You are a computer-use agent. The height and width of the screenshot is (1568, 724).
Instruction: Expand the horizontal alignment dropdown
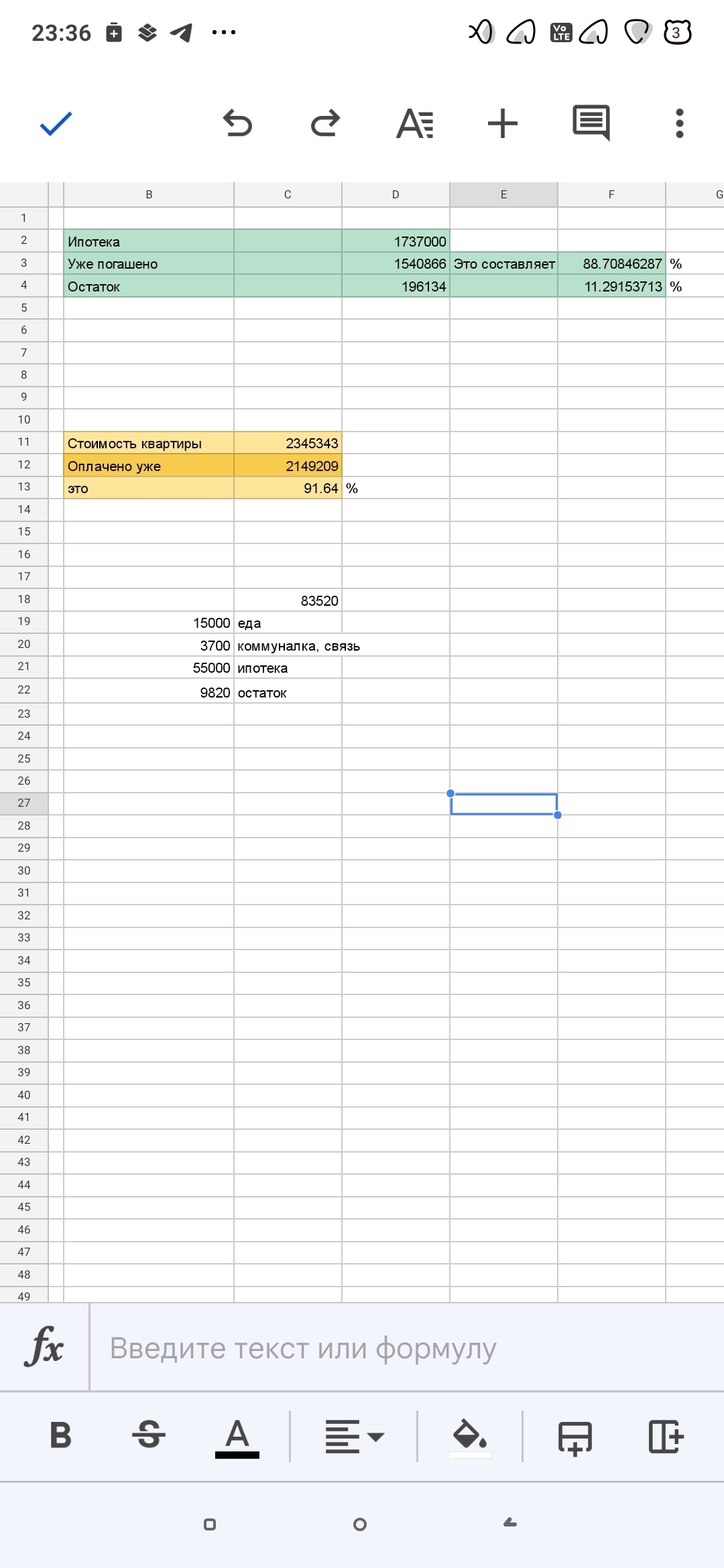pos(354,1437)
